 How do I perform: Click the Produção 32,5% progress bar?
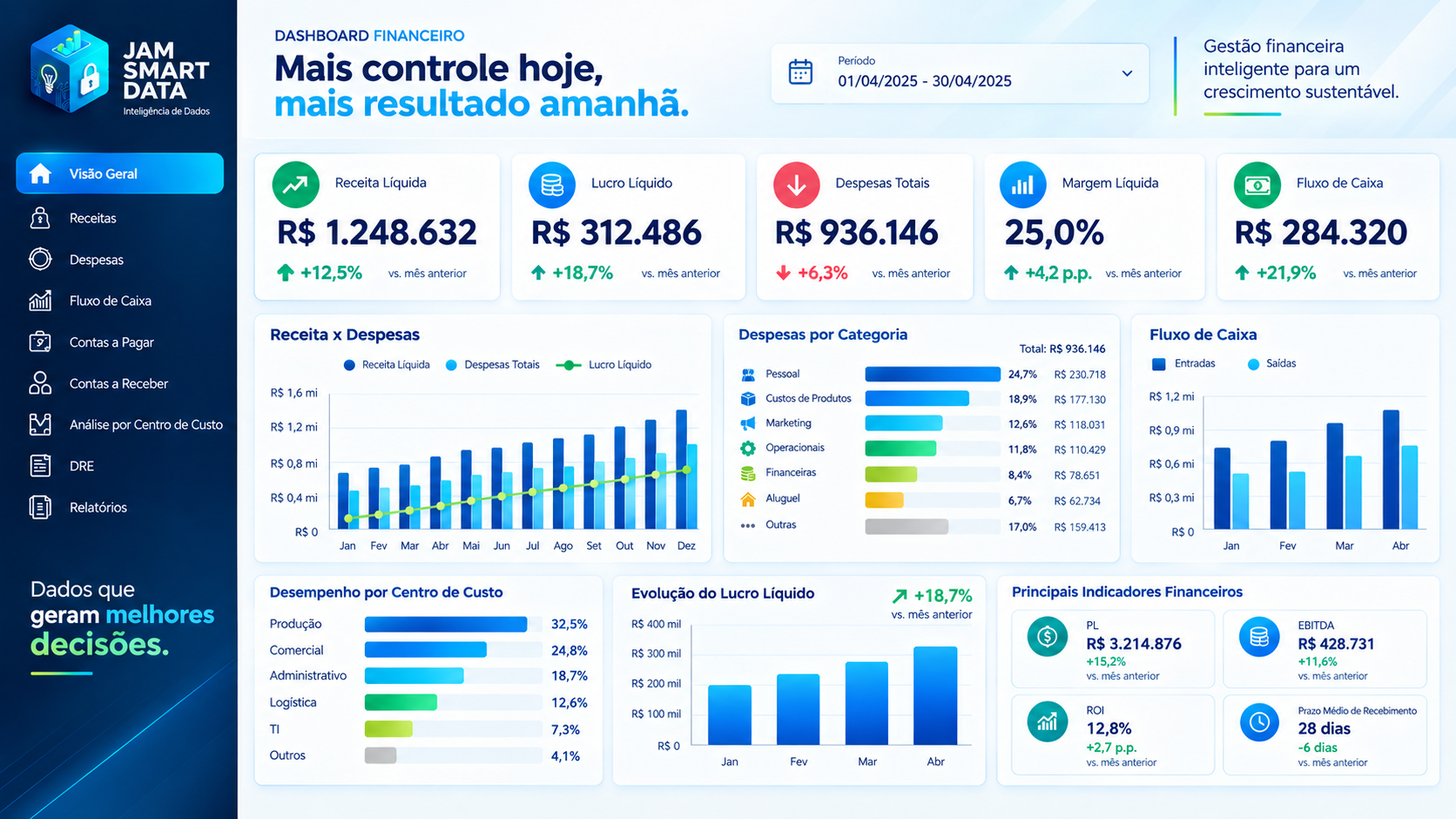446,624
